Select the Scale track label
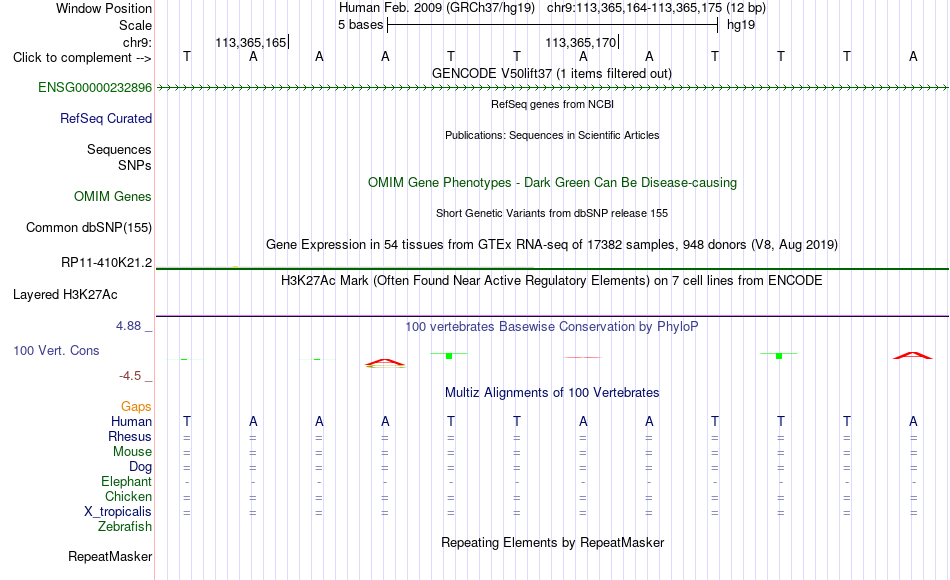Screen dimensions: 950x580 (x=135, y=25)
